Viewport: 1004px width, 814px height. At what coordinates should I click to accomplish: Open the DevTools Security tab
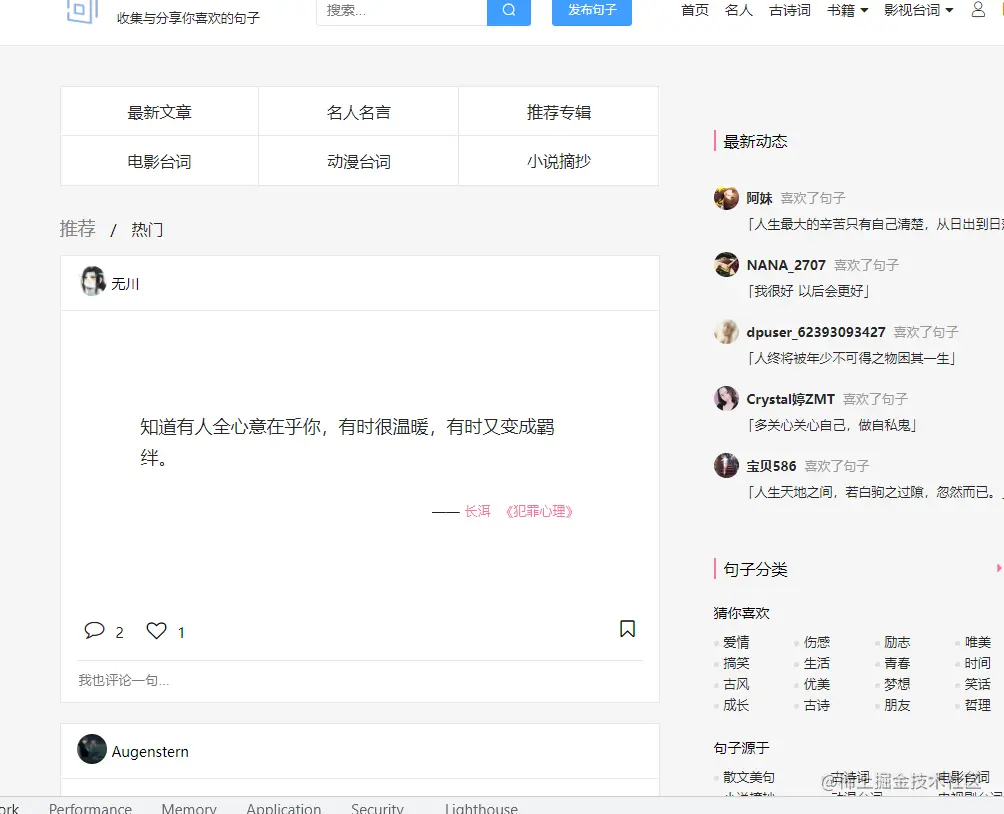pos(377,808)
